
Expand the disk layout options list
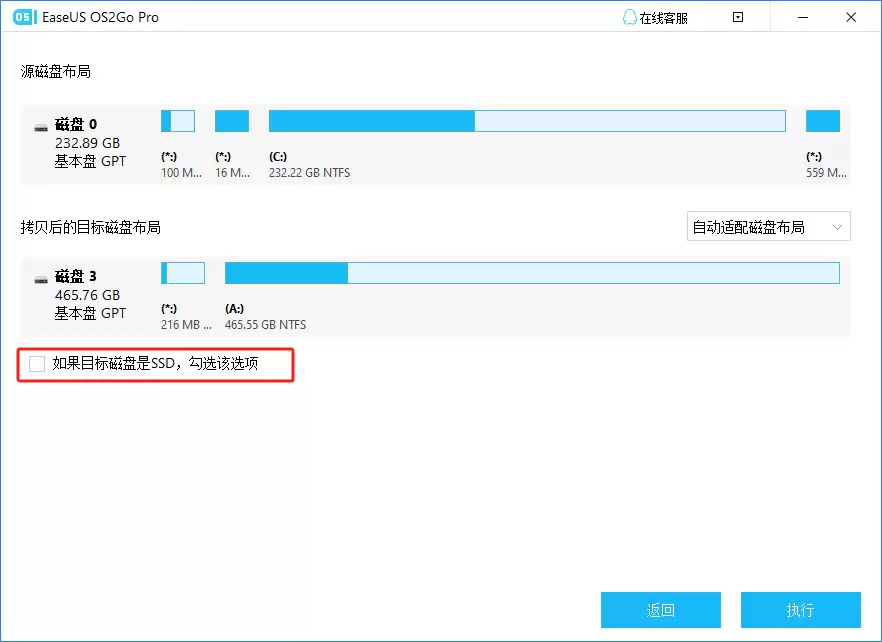click(767, 226)
